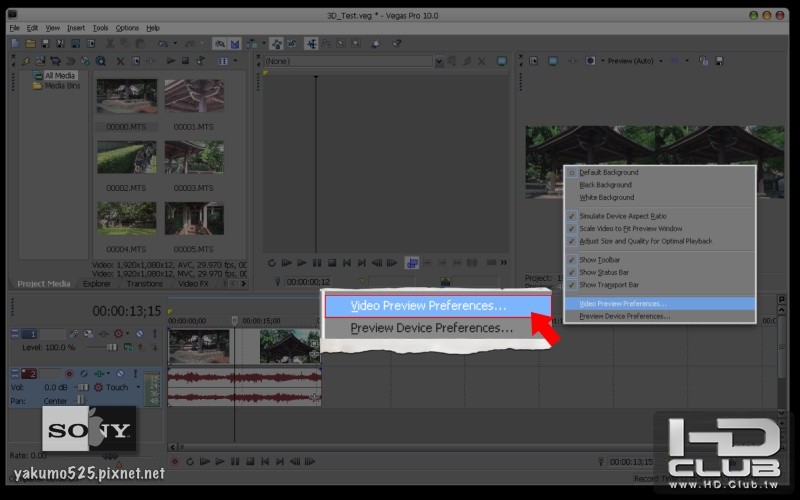Image resolution: width=800 pixels, height=500 pixels.
Task: Select the 00003.MTS media thumbnail
Action: [194, 159]
